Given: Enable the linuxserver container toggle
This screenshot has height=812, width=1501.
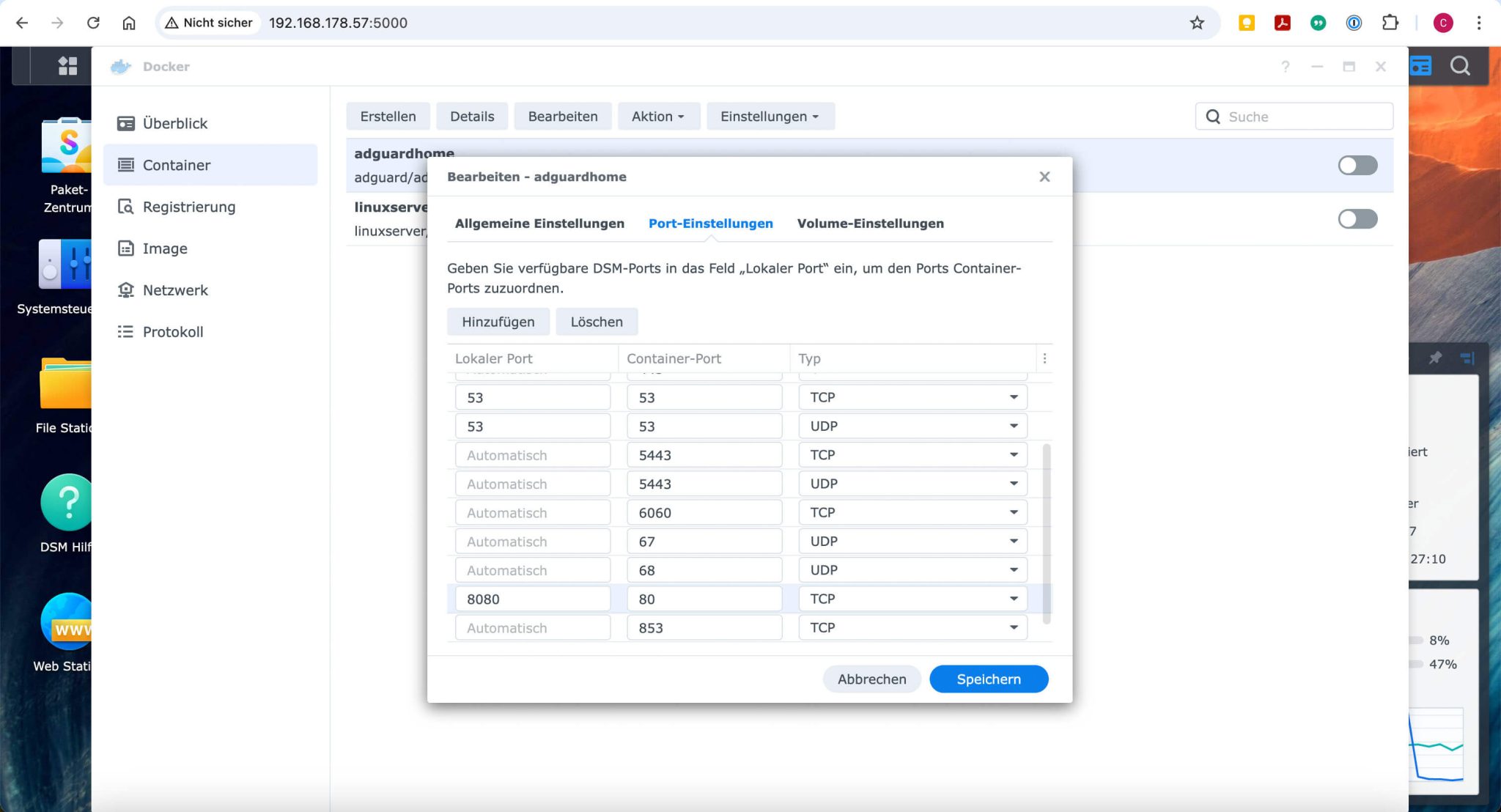Looking at the screenshot, I should [x=1357, y=218].
